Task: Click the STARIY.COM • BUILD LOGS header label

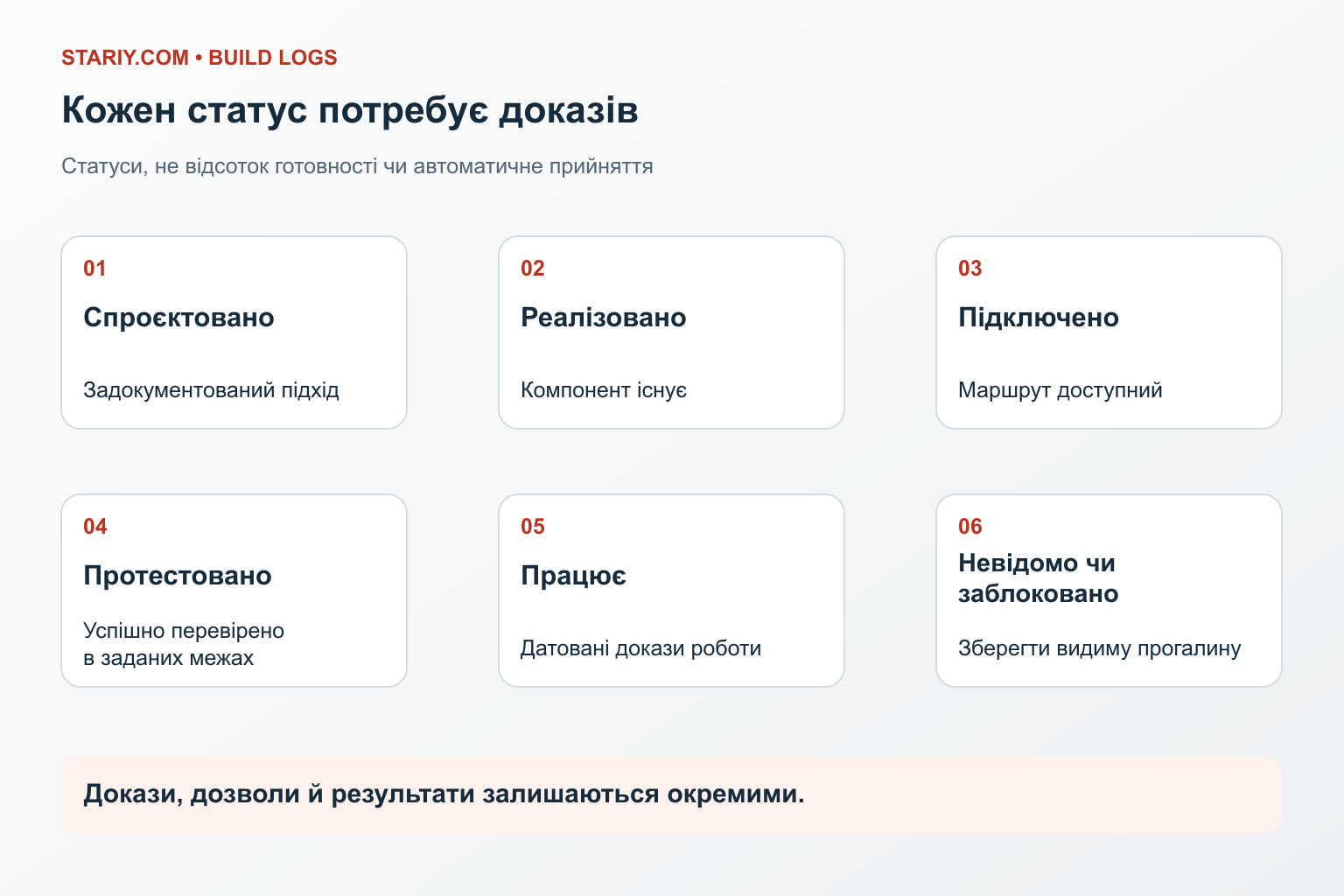Action: pyautogui.click(x=199, y=58)
